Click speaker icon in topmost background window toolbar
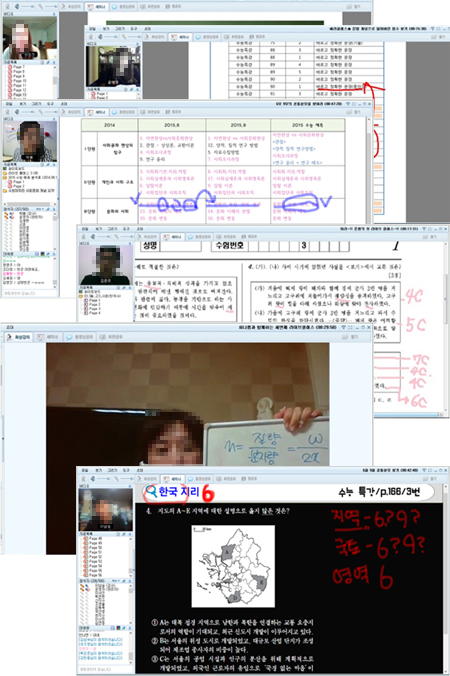This screenshot has height=676, width=450. 17,7
